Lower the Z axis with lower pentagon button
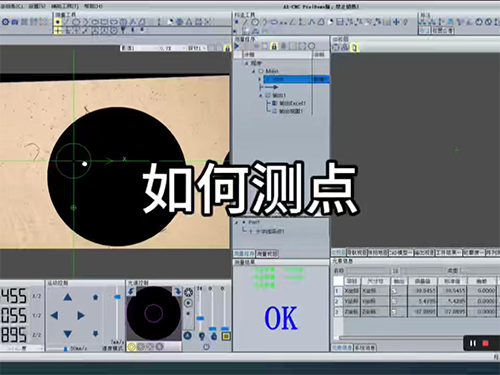Viewport: 500px width, 375px height. coord(96,333)
